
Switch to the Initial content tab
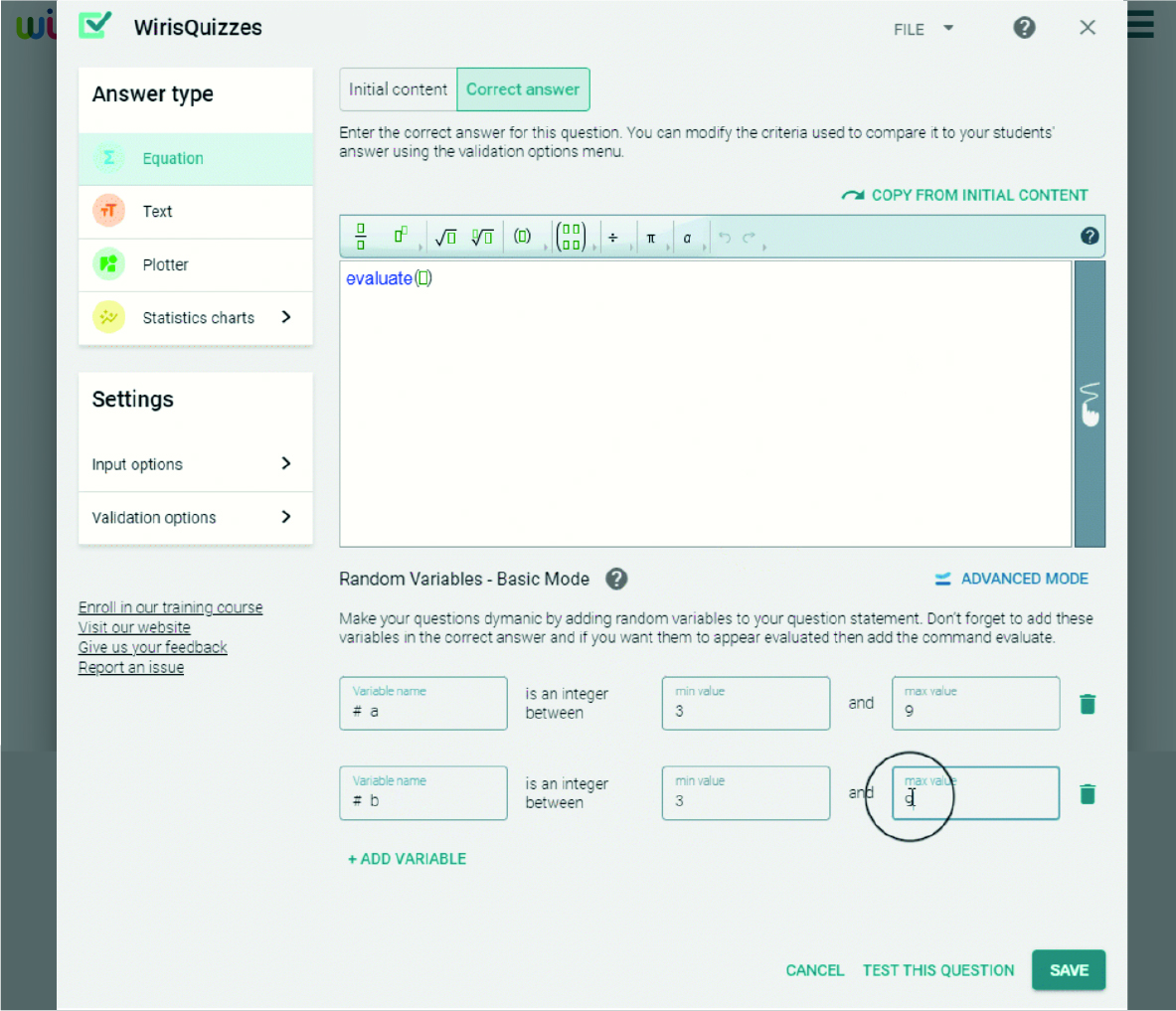tap(399, 89)
